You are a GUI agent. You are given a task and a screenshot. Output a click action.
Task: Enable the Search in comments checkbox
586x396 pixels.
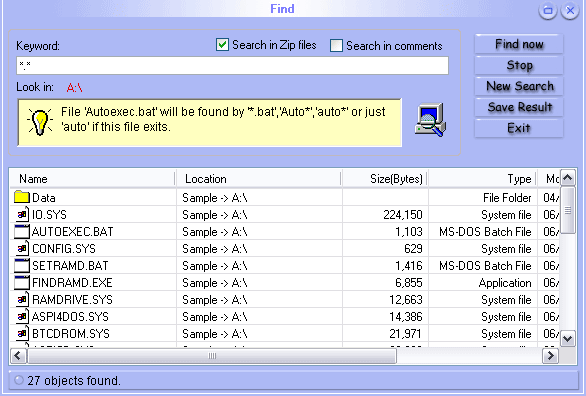[x=336, y=46]
